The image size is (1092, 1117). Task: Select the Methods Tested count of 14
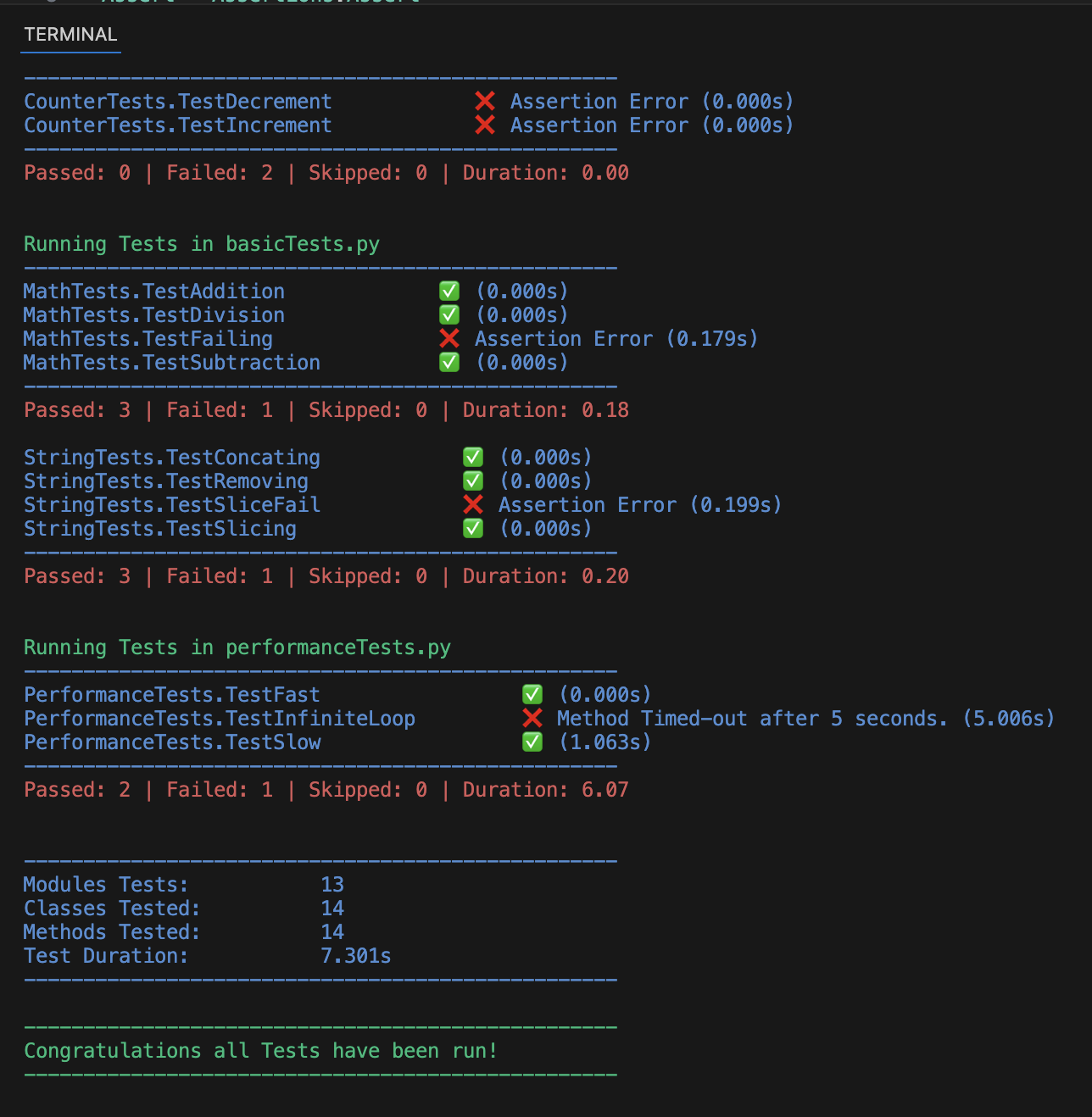pos(332,931)
